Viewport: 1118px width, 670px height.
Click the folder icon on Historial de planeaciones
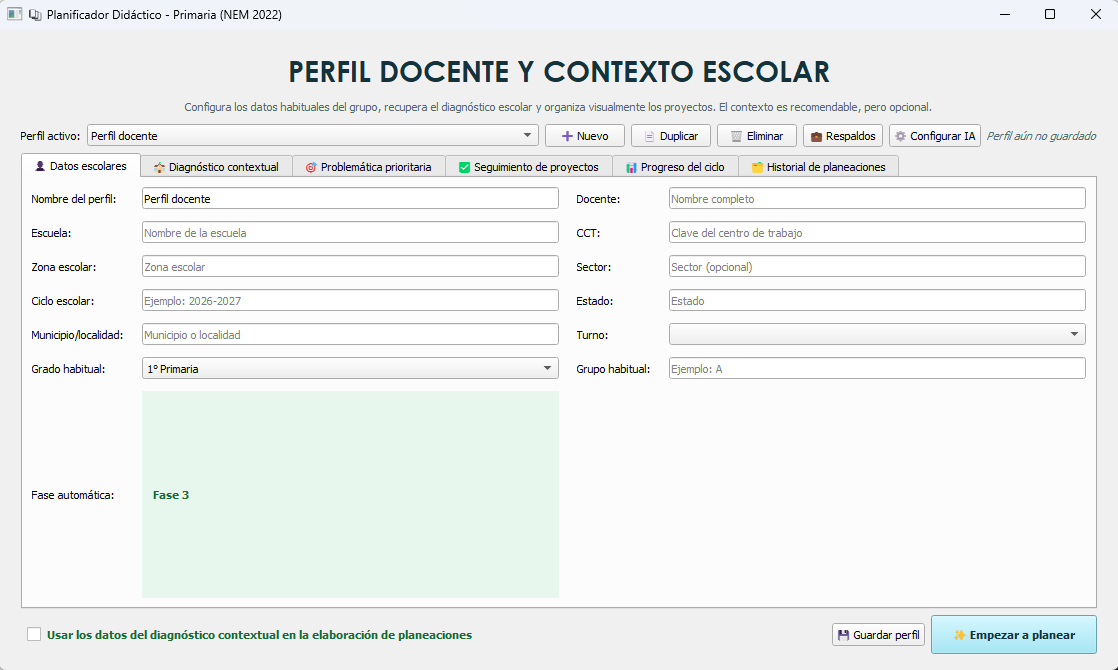coord(757,168)
